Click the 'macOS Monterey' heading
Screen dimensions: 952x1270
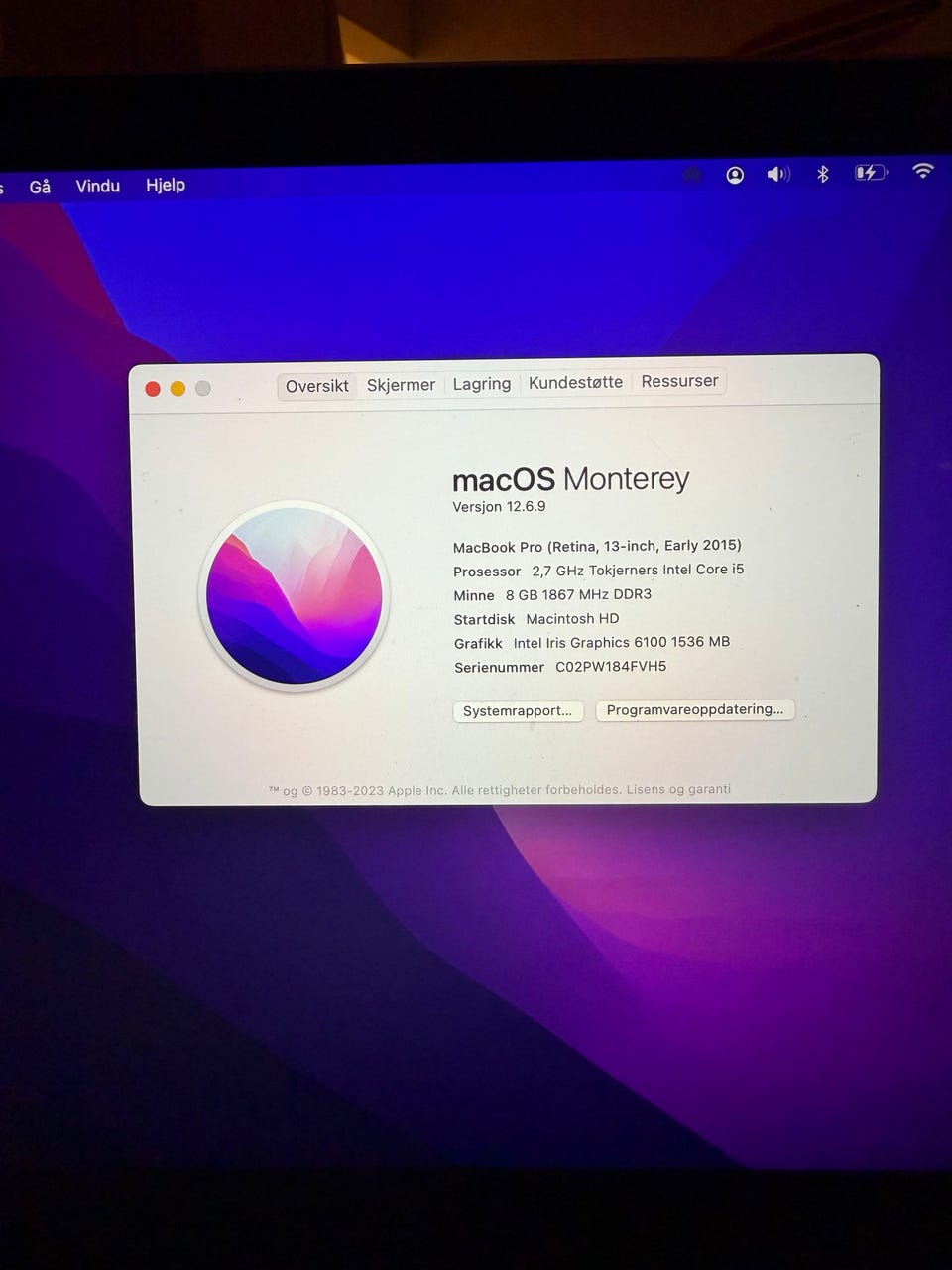(570, 480)
